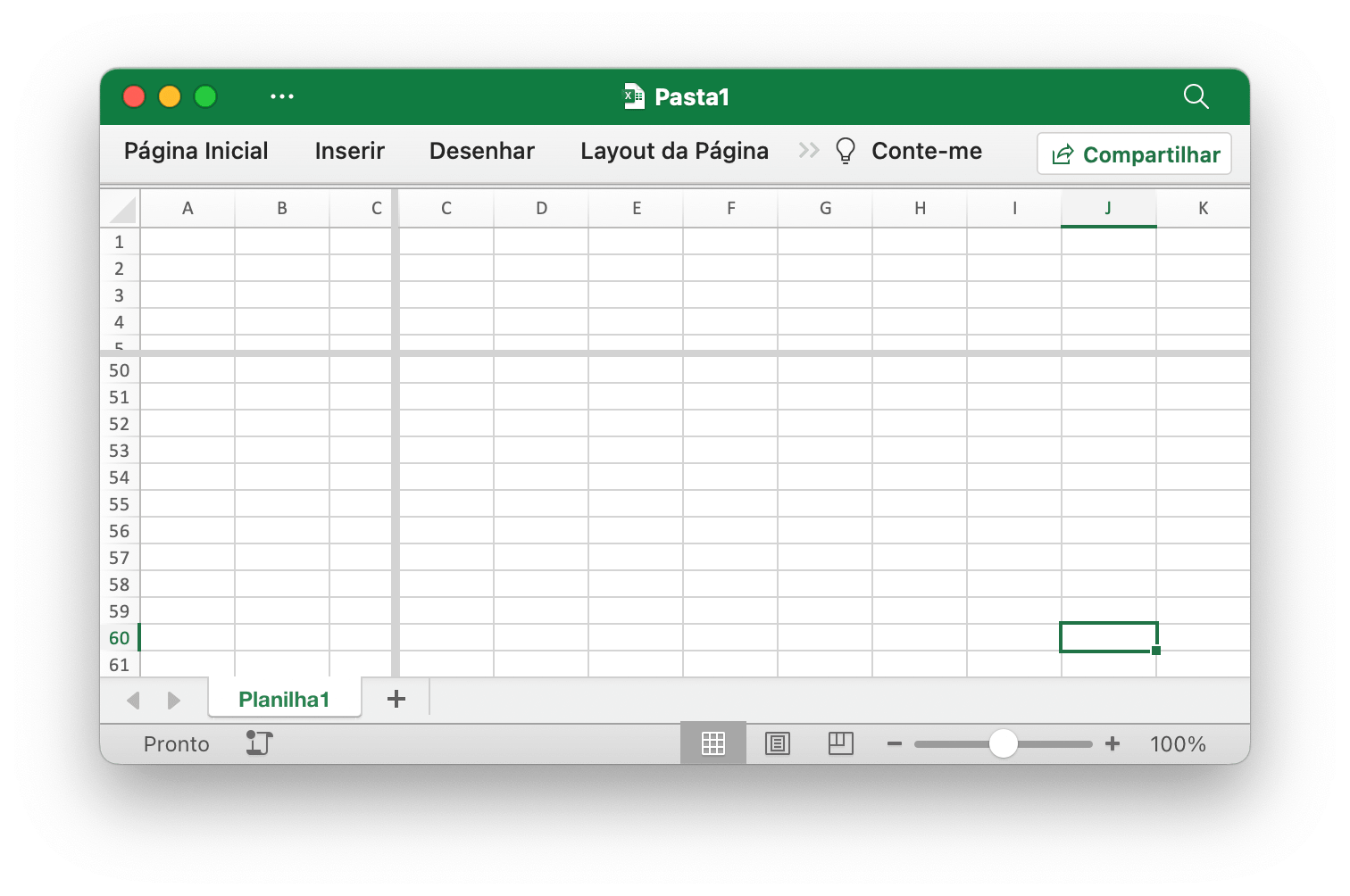This screenshot has width=1350, height=896.
Task: Select row 55 header
Action: point(120,504)
